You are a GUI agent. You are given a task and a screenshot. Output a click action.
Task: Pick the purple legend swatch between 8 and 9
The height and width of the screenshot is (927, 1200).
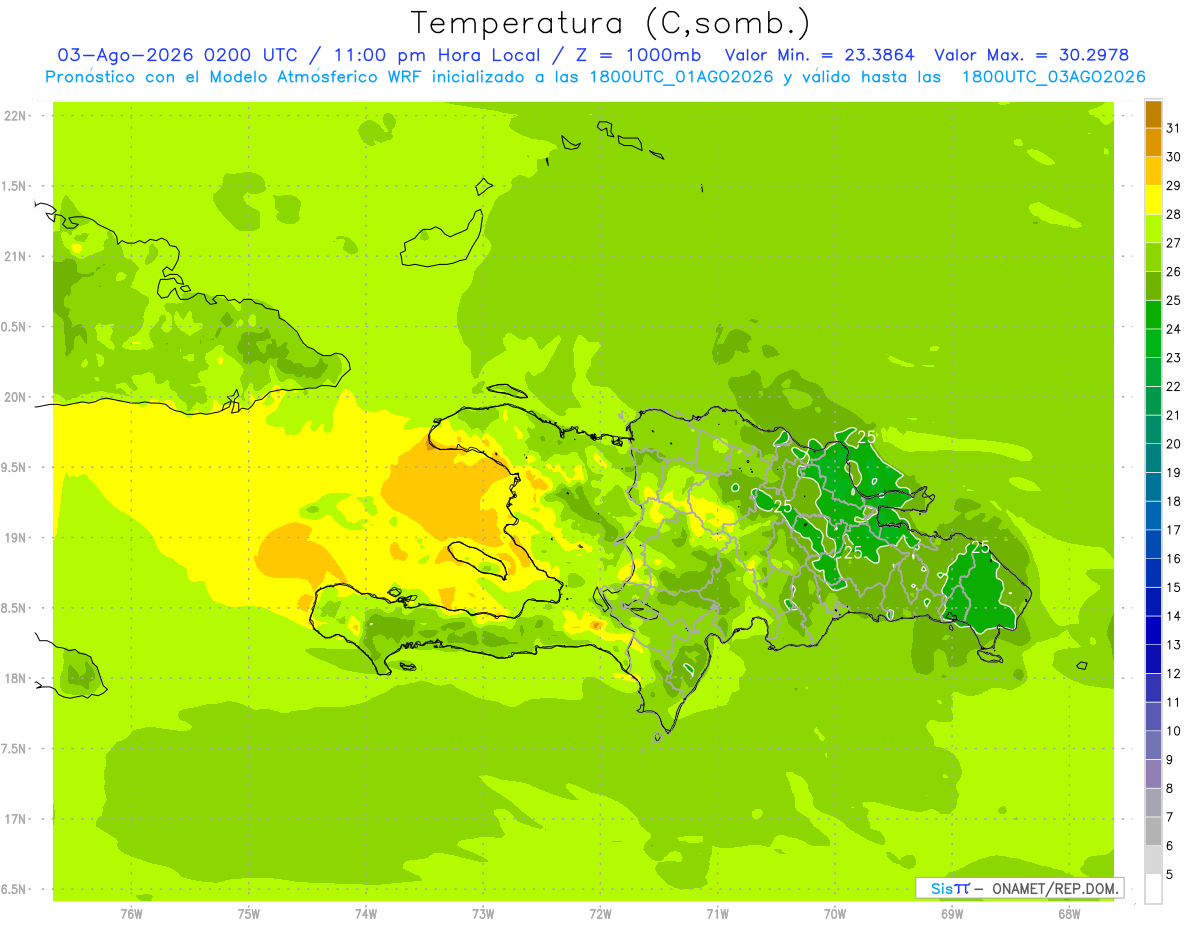(x=1153, y=774)
